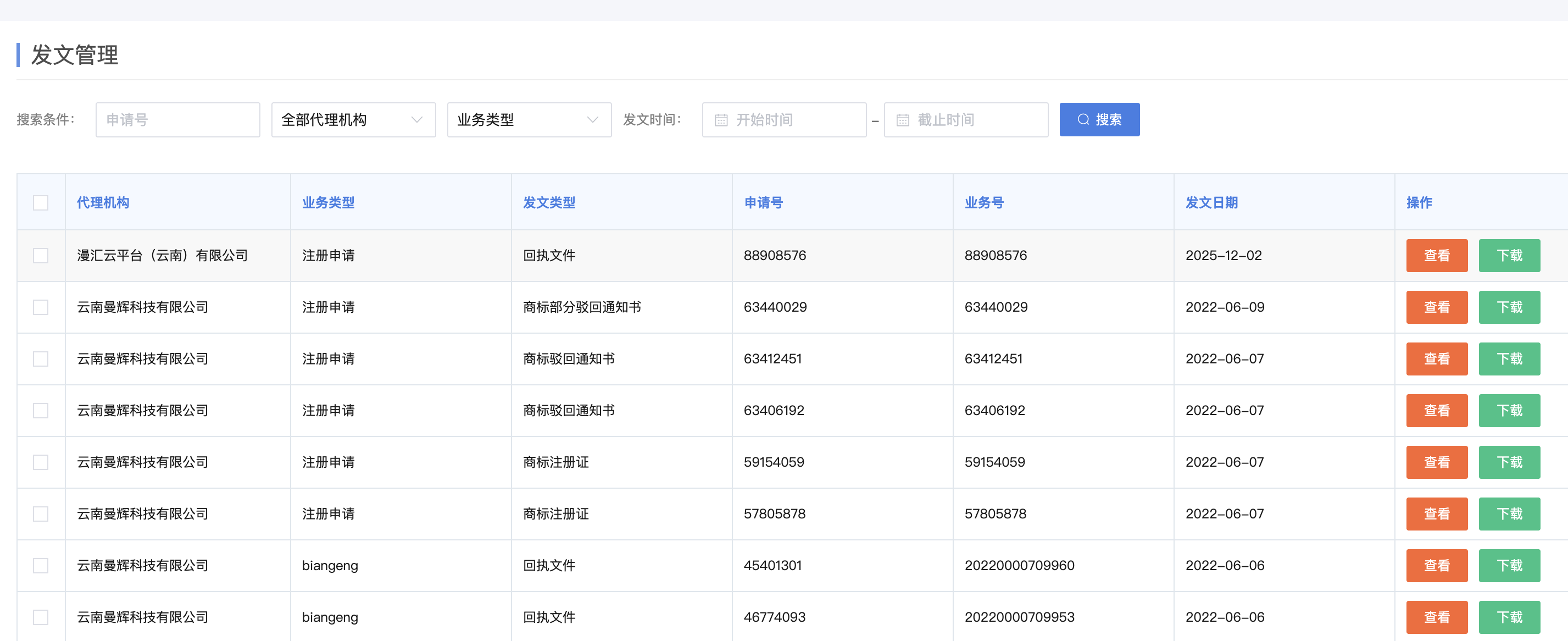This screenshot has height=641, width=1568.
Task: Click the 发文日期 column header
Action: tap(1211, 203)
